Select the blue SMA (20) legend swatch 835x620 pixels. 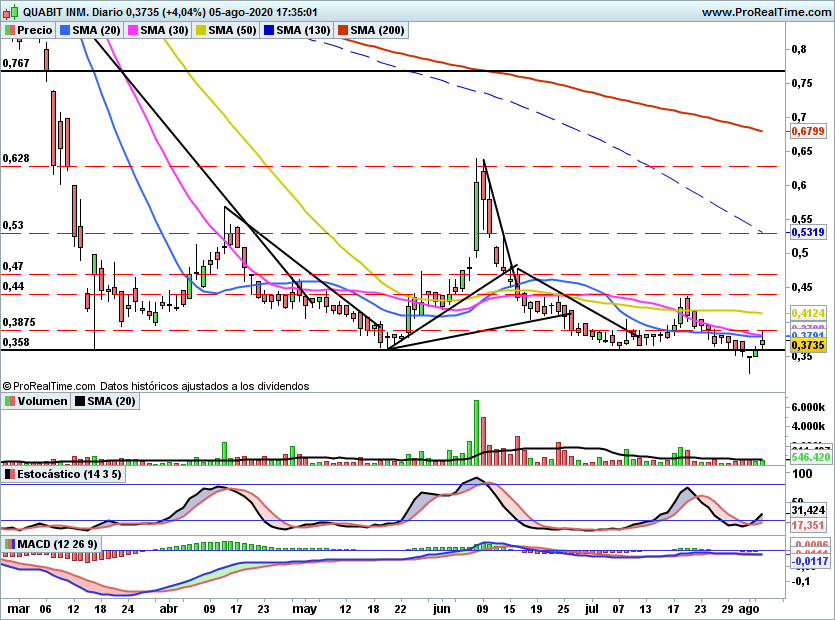coord(66,31)
